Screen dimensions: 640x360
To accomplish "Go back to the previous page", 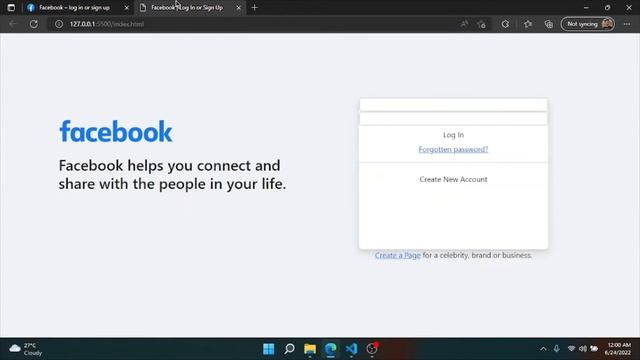I will [x=13, y=24].
